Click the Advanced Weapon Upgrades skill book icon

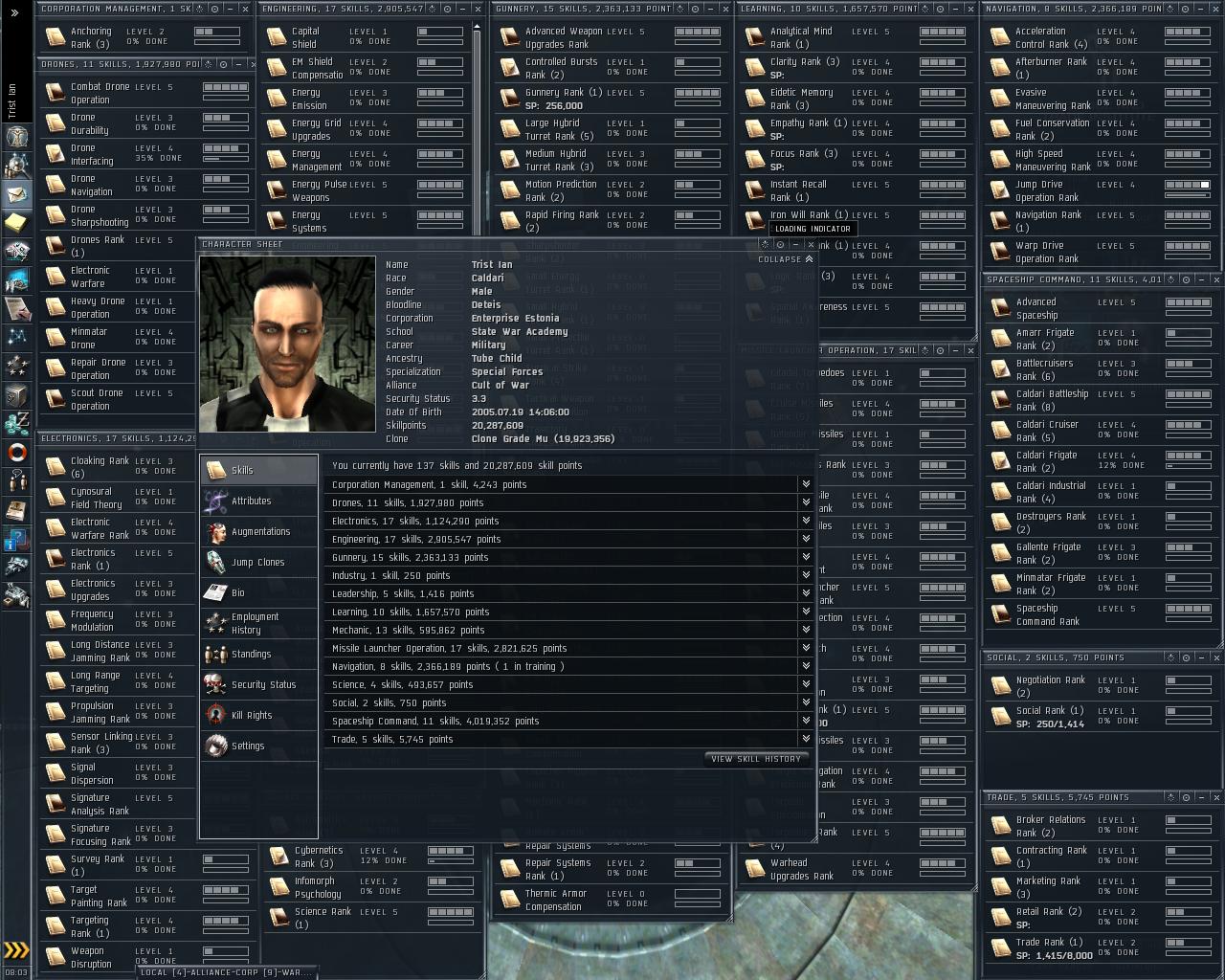(x=510, y=37)
